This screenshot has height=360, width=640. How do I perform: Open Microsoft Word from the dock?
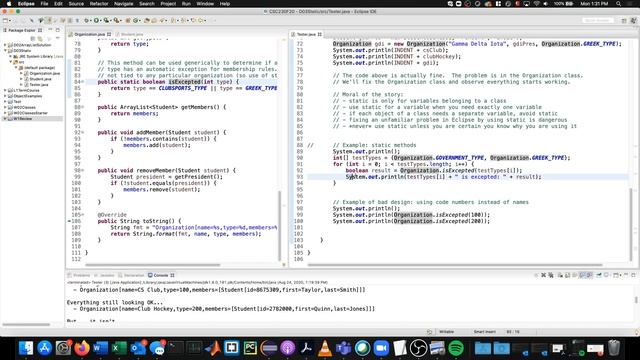click(x=100, y=348)
